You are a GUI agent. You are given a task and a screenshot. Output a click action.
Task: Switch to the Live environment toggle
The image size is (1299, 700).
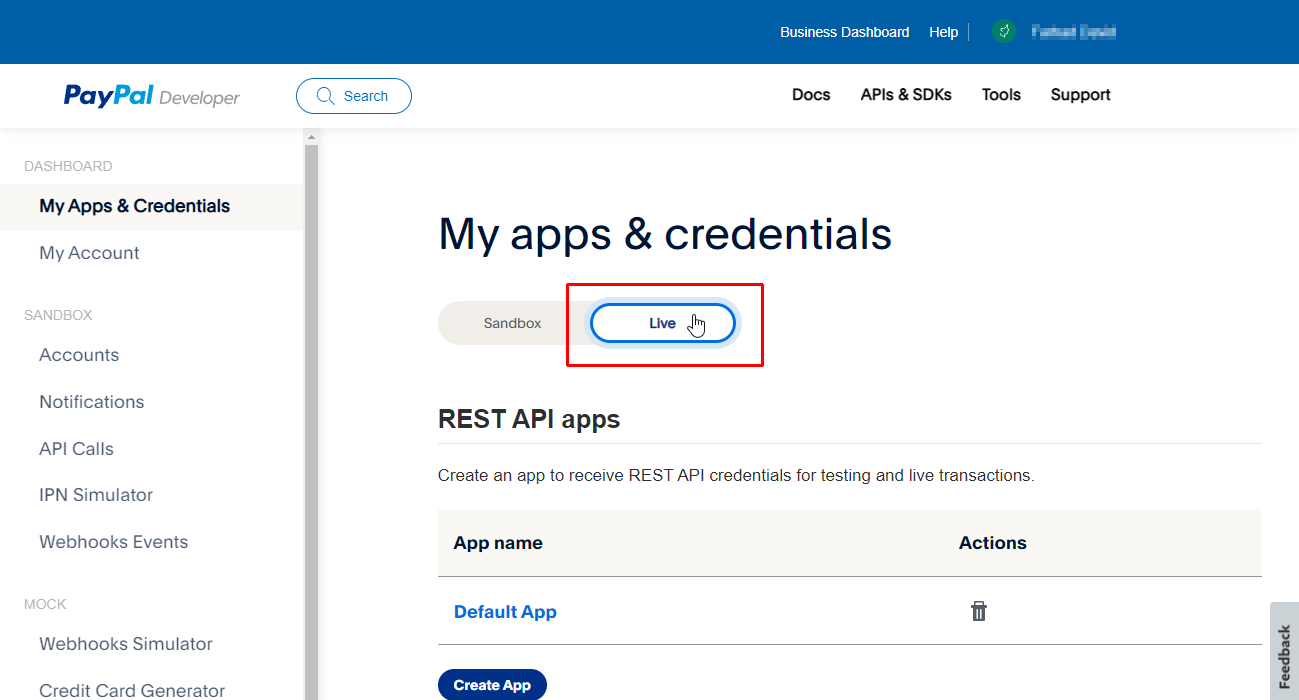663,323
